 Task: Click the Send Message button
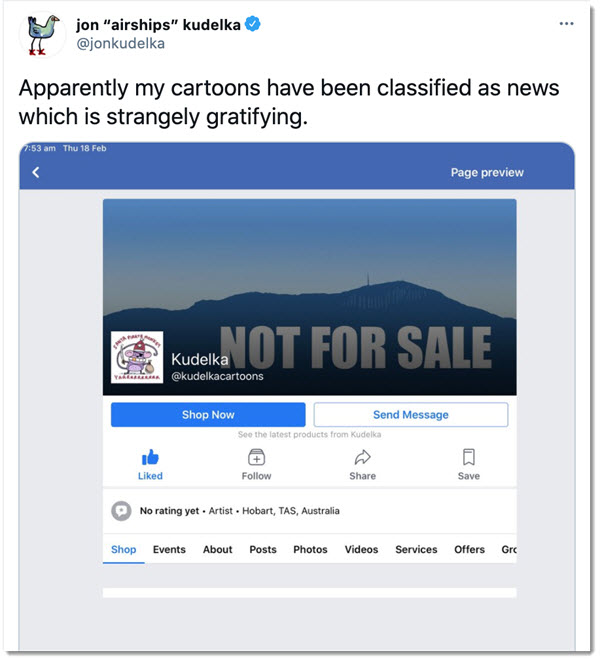410,415
